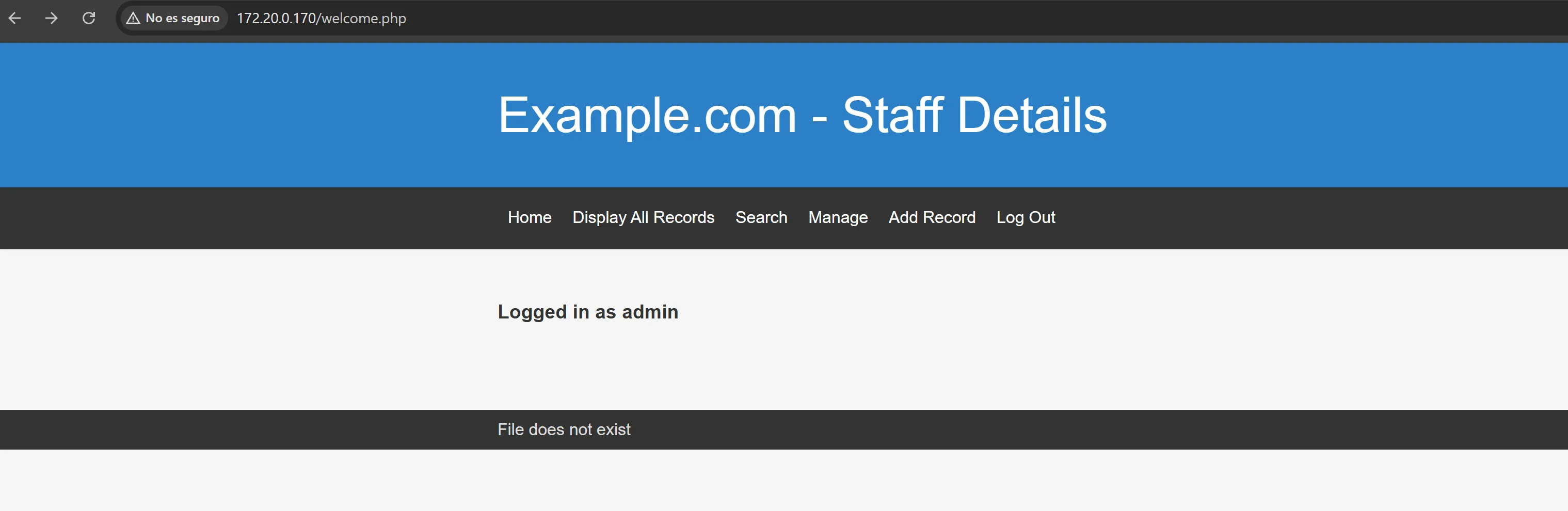Open Display All Records page
Image resolution: width=1568 pixels, height=511 pixels.
643,217
